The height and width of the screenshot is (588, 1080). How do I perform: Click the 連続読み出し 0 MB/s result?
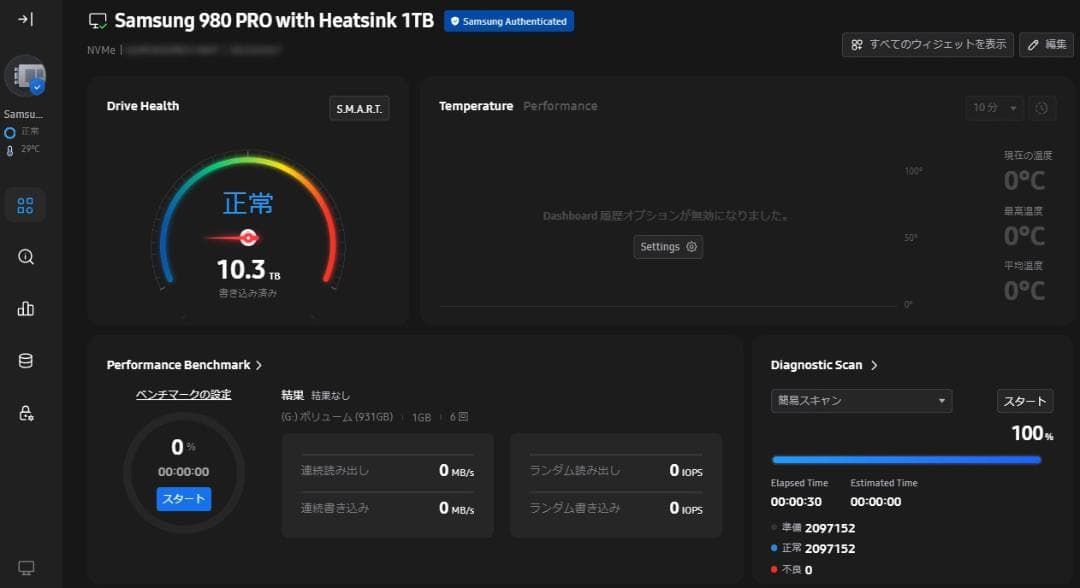[x=387, y=470]
